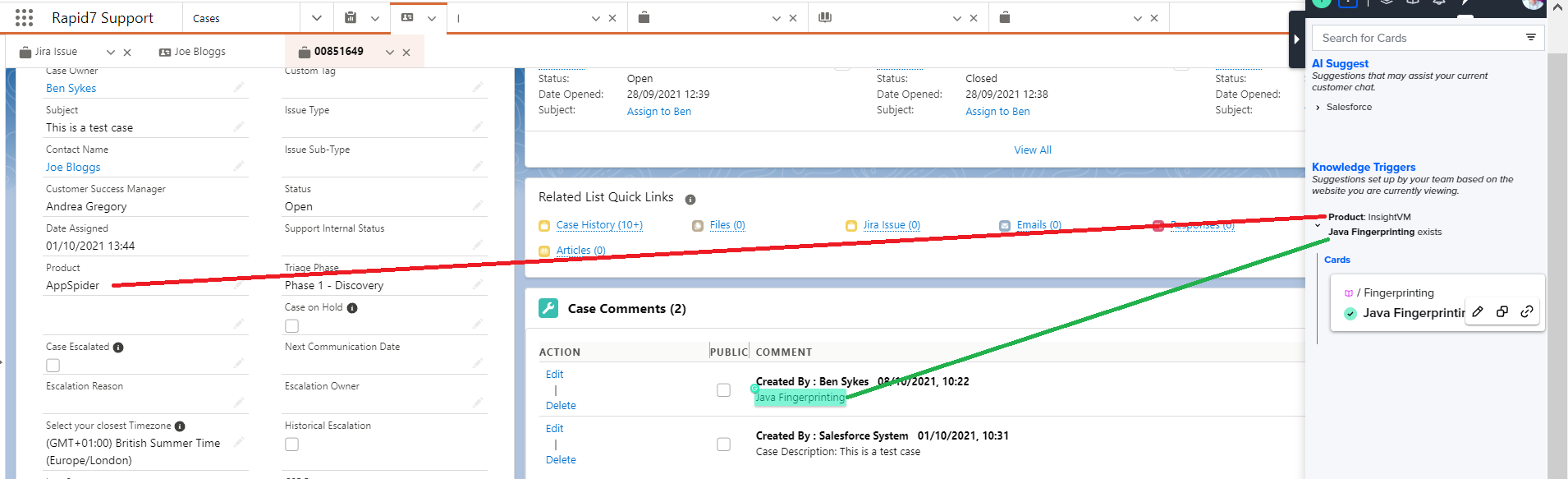Open Jira Issue subtab dropdown
1568x479 pixels.
111,52
